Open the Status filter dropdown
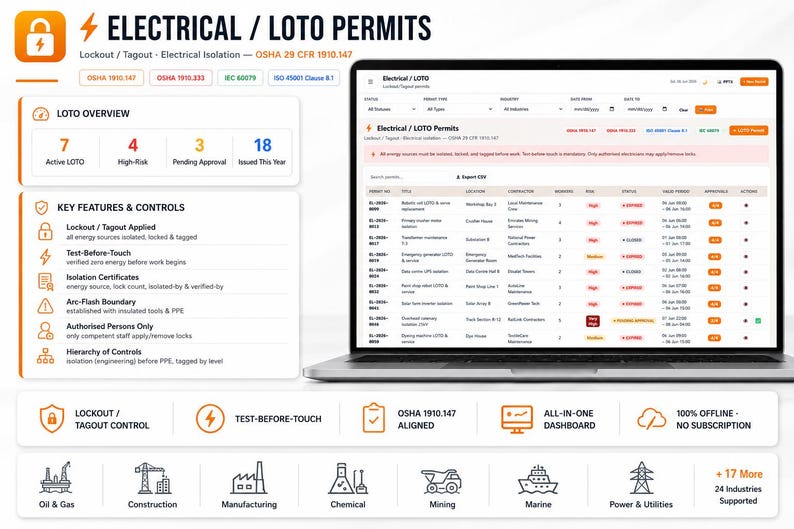The image size is (794, 529). pos(391,109)
